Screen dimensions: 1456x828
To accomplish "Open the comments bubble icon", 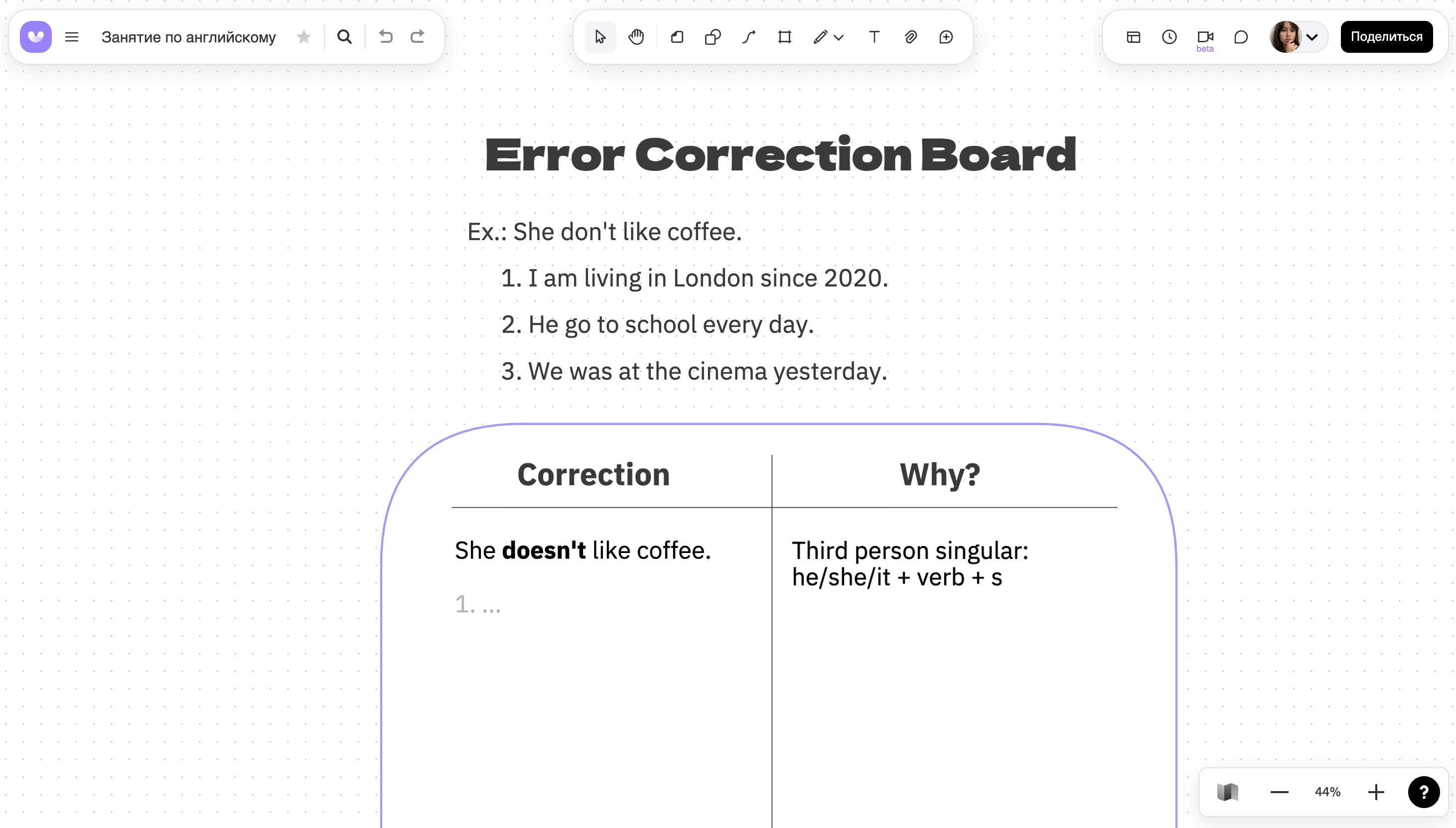I will coord(1241,37).
